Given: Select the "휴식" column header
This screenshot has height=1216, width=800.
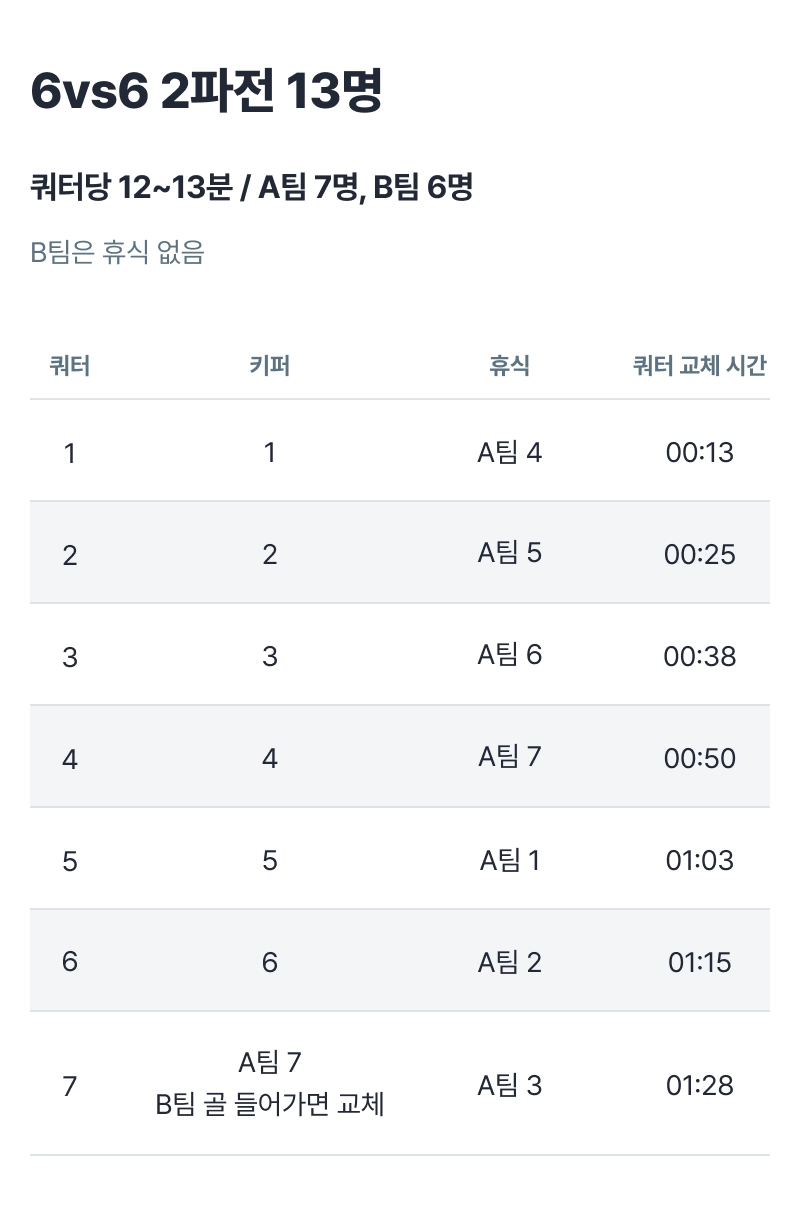Looking at the screenshot, I should coord(509,366).
